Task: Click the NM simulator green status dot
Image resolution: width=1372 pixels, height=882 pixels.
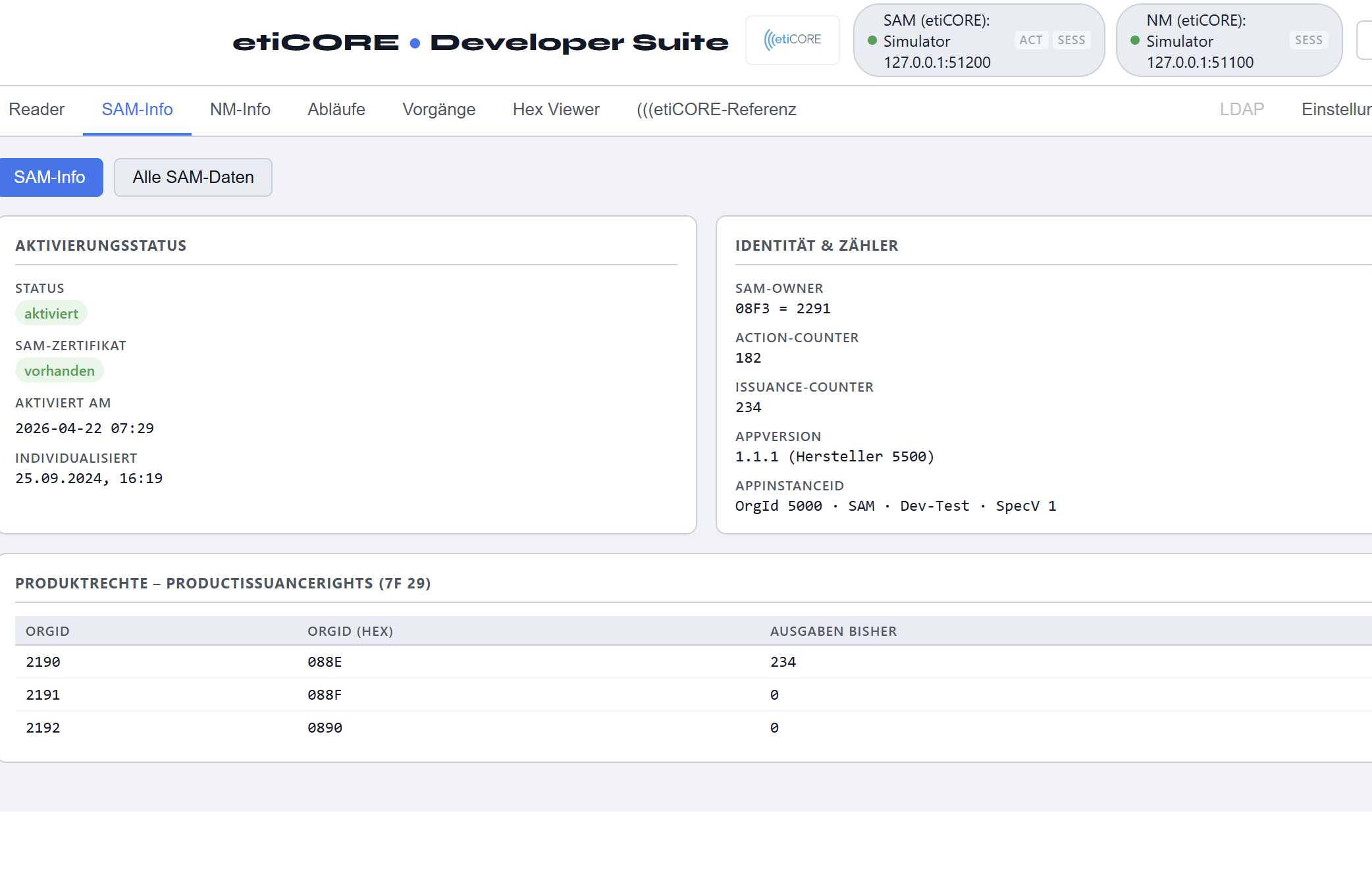Action: pos(1135,40)
